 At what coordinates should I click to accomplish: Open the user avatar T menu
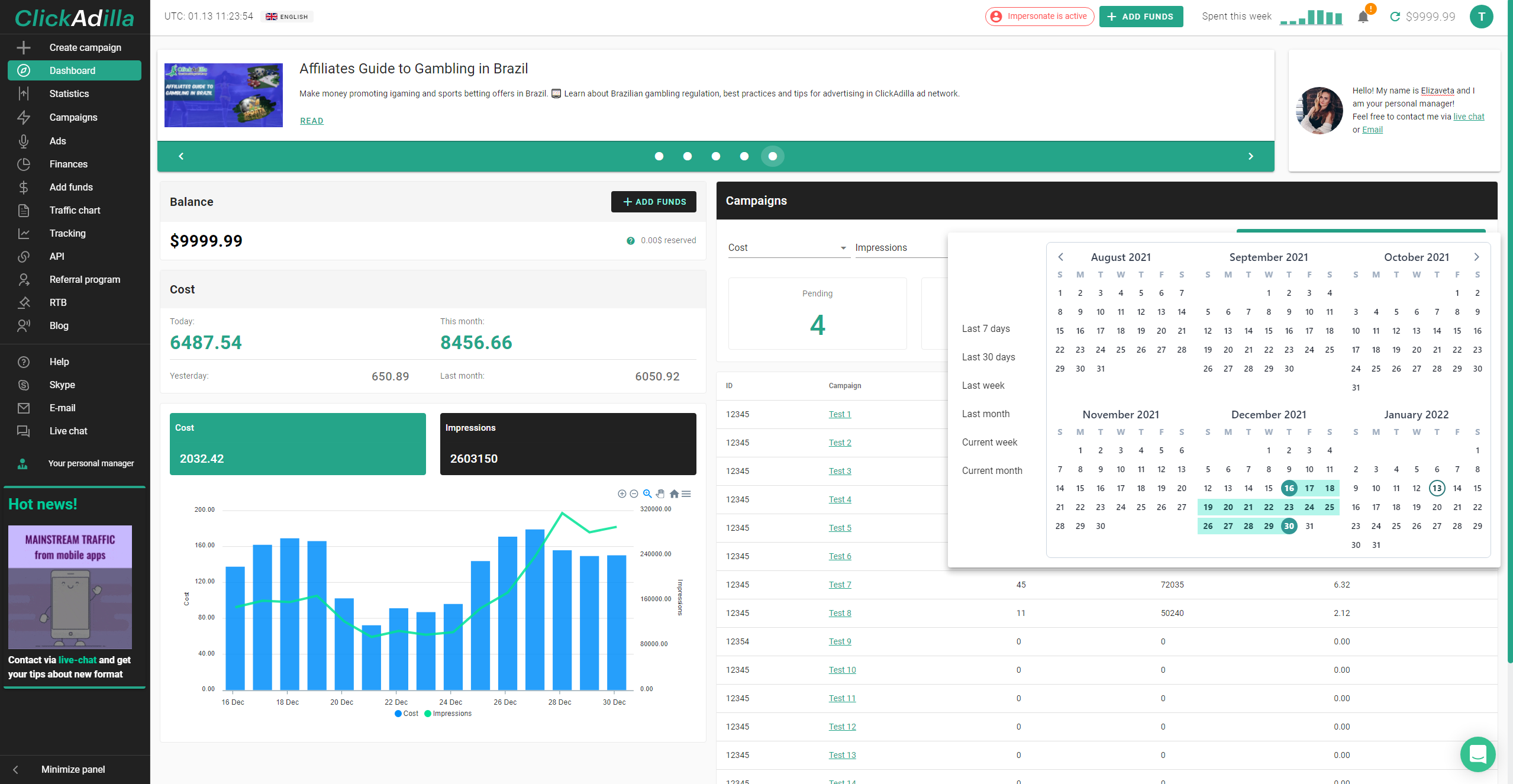tap(1482, 17)
